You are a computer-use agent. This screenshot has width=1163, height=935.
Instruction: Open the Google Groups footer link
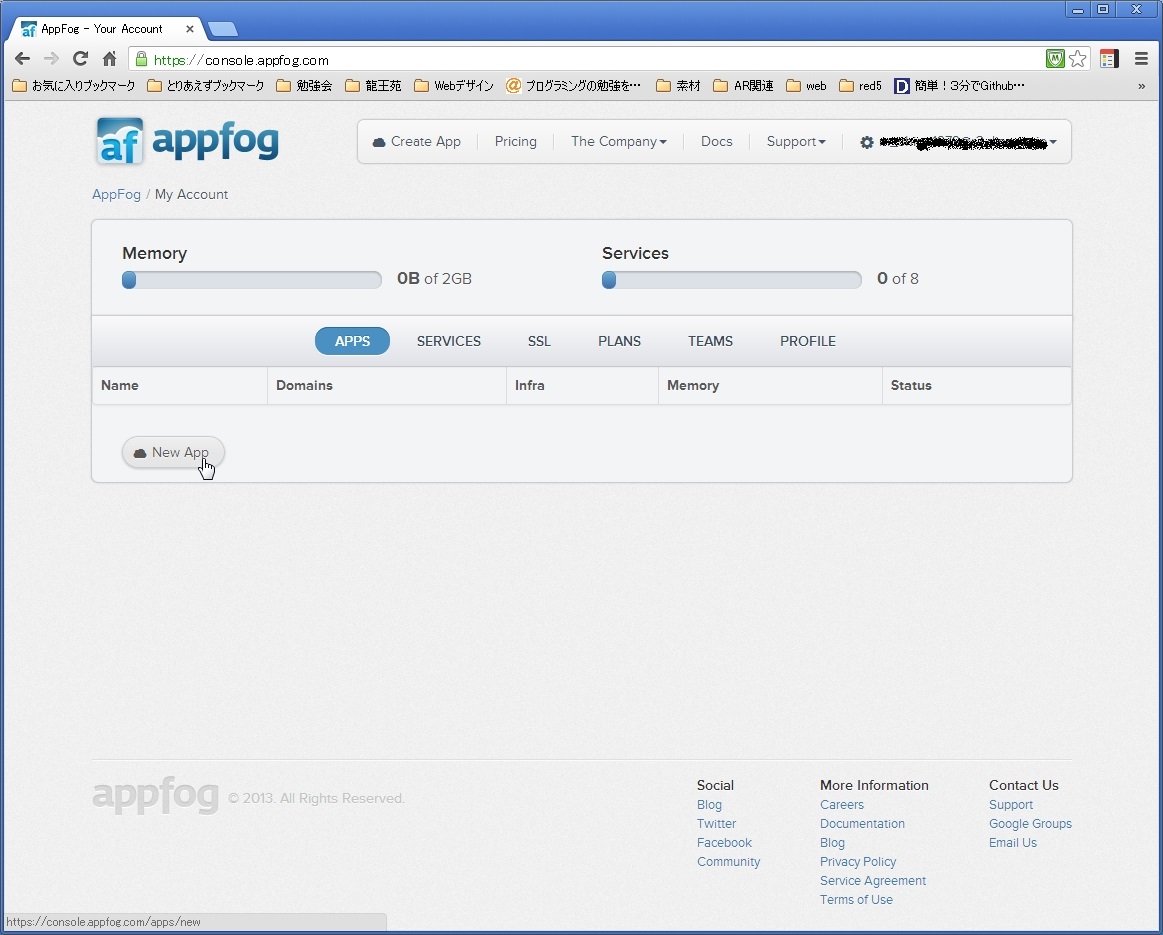[1030, 824]
